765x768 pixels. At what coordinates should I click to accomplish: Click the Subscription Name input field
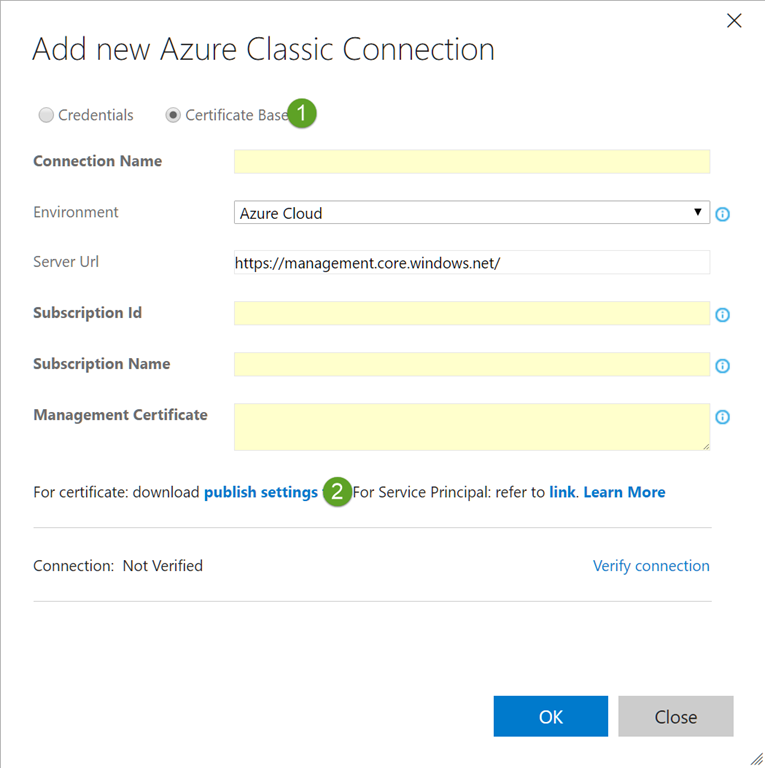[471, 365]
